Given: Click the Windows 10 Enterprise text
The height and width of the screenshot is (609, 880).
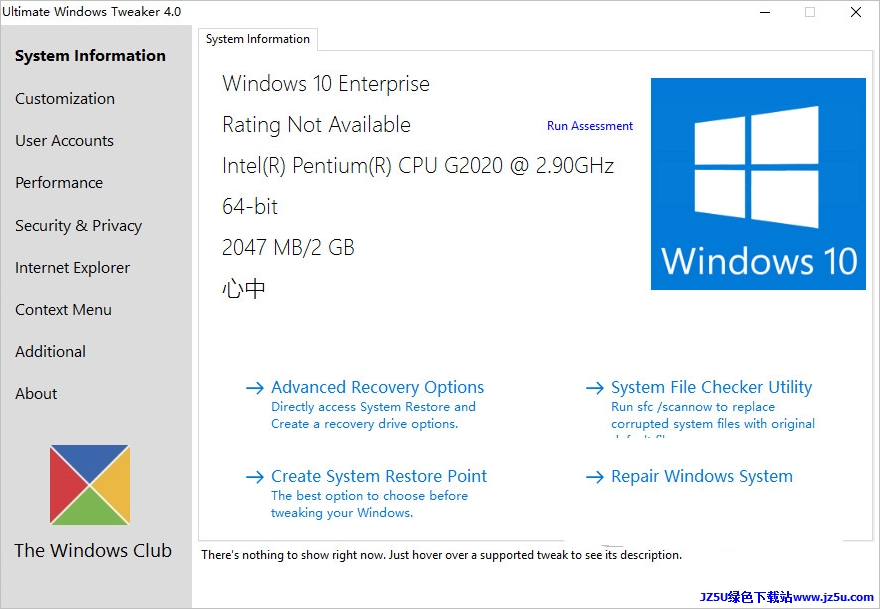Looking at the screenshot, I should coord(326,84).
